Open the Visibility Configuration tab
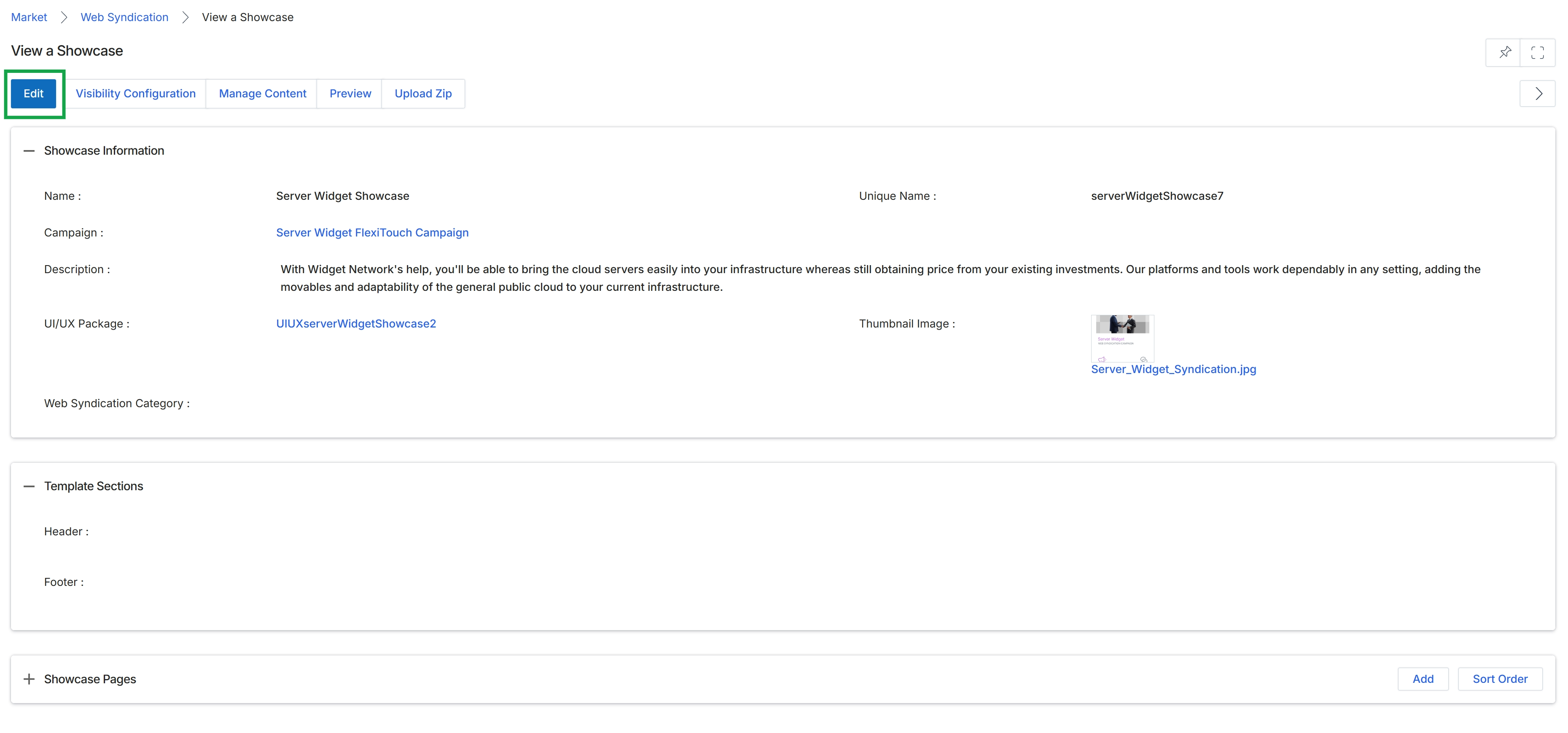The image size is (1568, 733). point(135,94)
